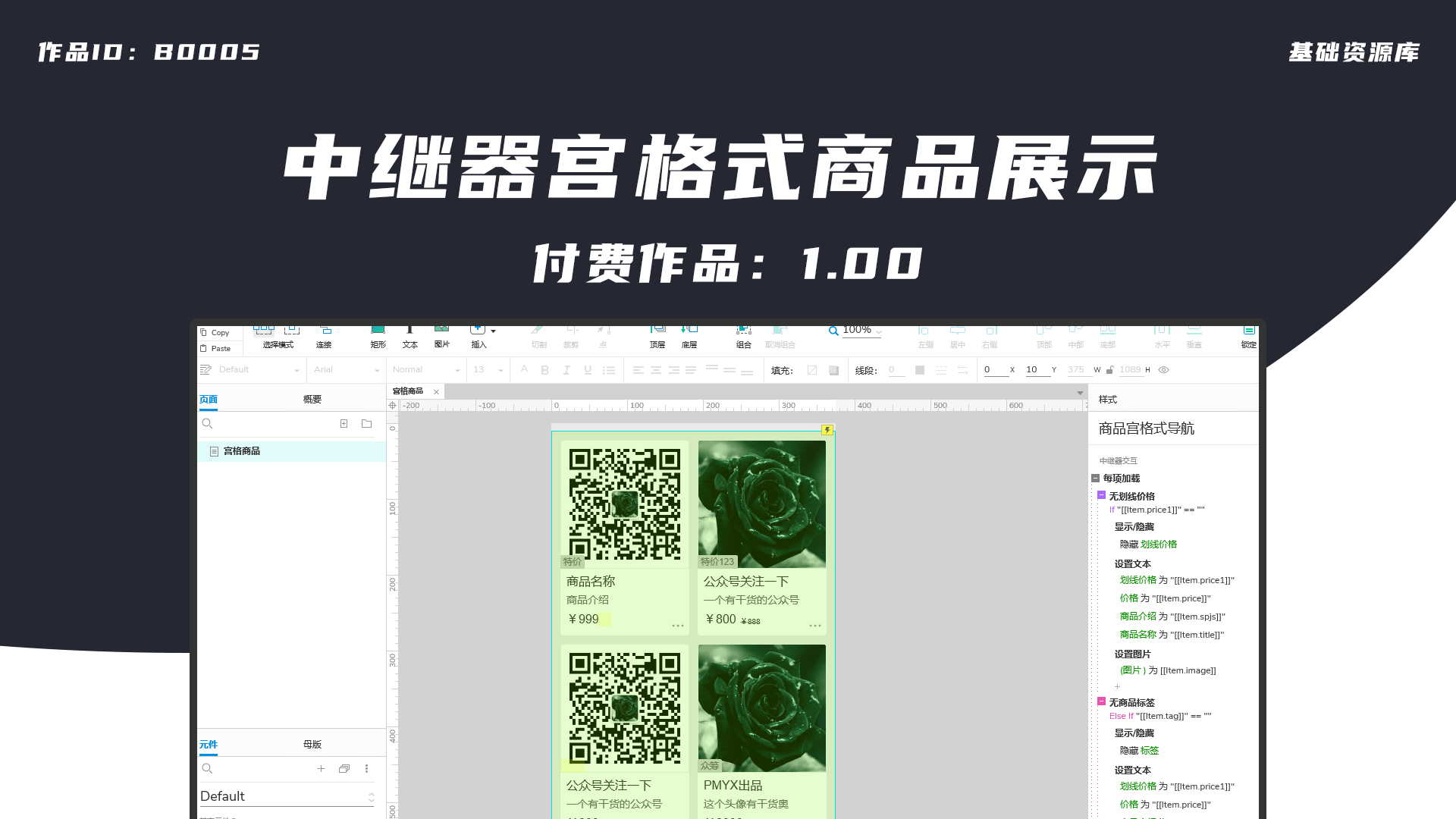Select the 连接 connector tool
Image resolution: width=1456 pixels, height=819 pixels.
(324, 337)
